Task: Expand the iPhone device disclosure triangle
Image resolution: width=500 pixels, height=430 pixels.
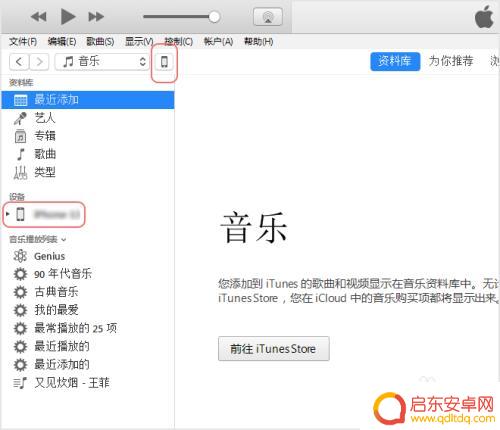Action: coord(8,214)
